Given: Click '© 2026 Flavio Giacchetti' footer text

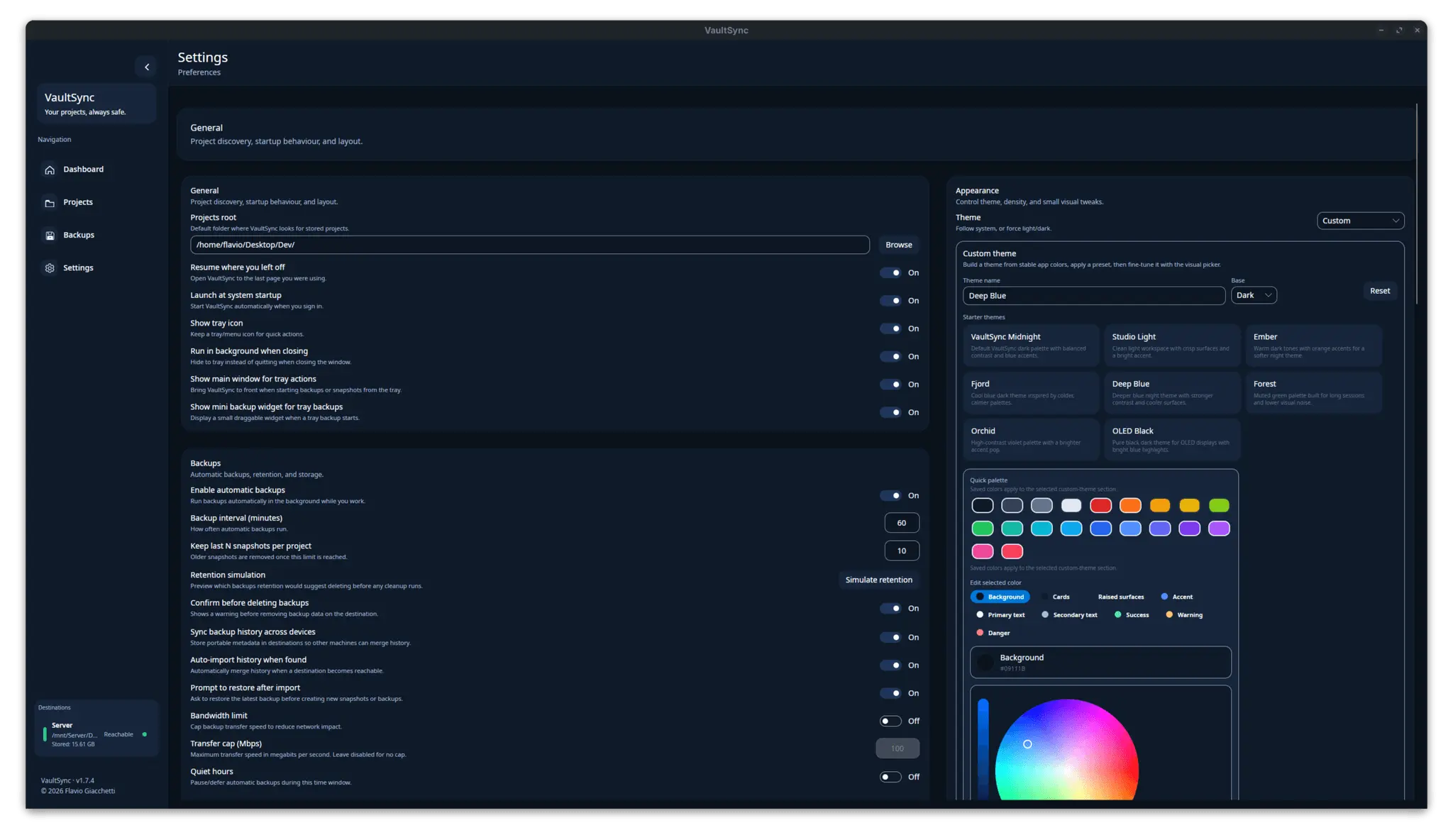Looking at the screenshot, I should [78, 791].
